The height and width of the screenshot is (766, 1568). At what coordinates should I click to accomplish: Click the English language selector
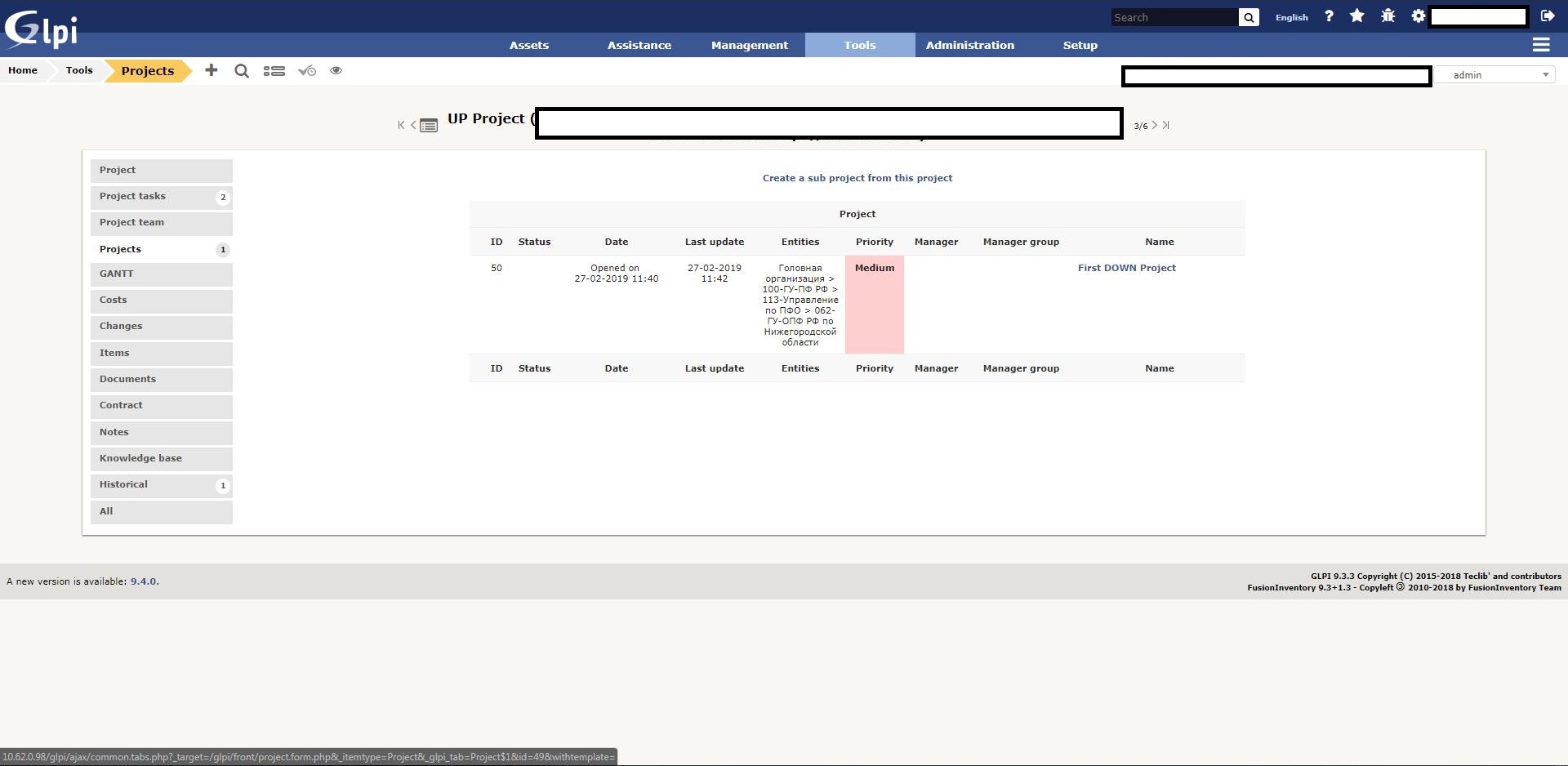click(x=1291, y=17)
